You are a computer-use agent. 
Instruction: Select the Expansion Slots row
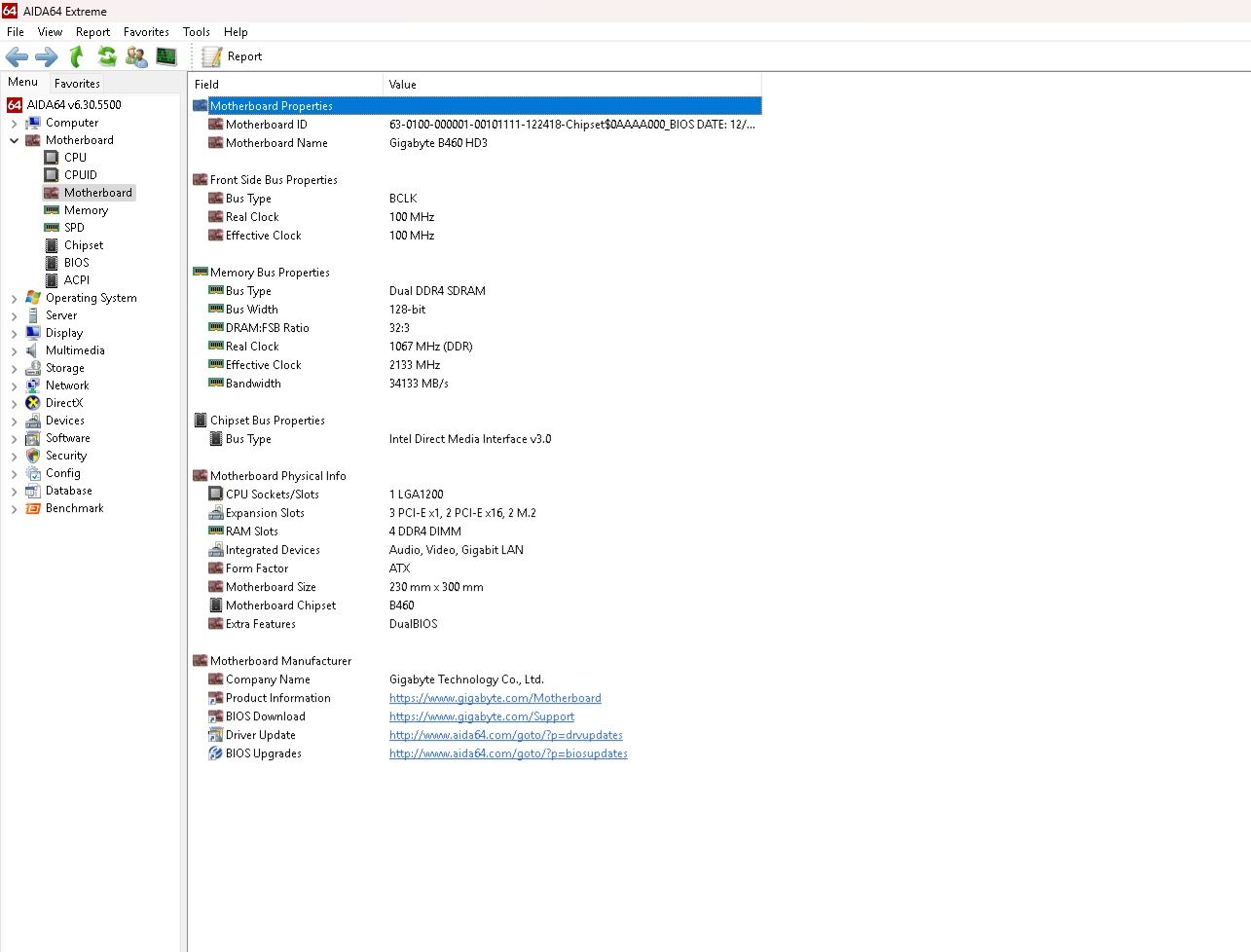pyautogui.click(x=476, y=513)
